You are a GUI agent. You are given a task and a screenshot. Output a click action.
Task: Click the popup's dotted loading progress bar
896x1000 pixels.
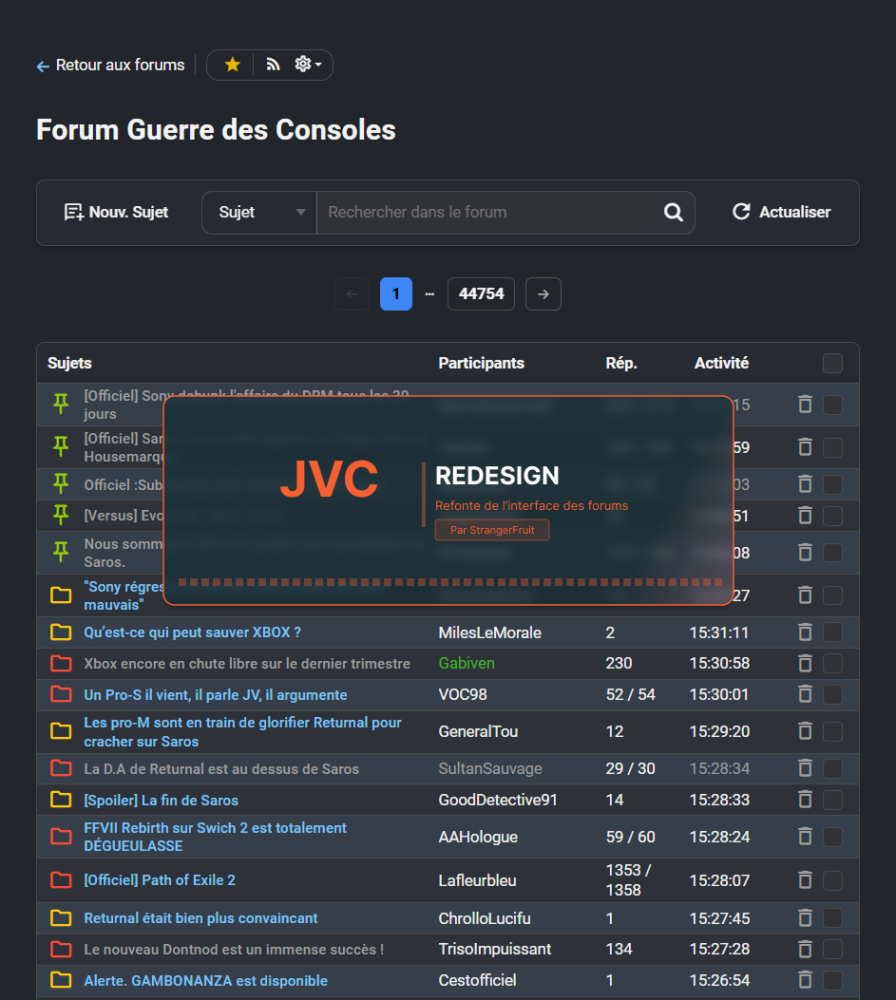[450, 582]
